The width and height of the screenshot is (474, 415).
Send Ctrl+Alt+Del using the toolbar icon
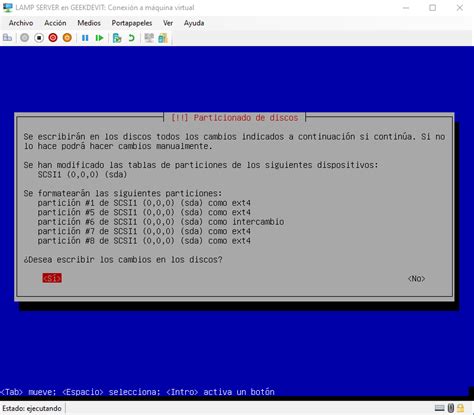point(7,38)
